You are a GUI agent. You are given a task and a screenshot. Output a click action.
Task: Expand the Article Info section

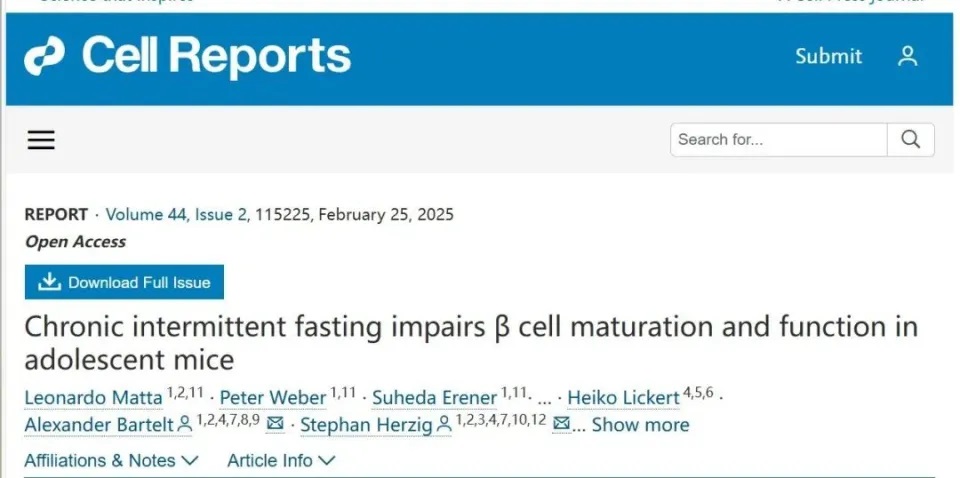point(281,460)
